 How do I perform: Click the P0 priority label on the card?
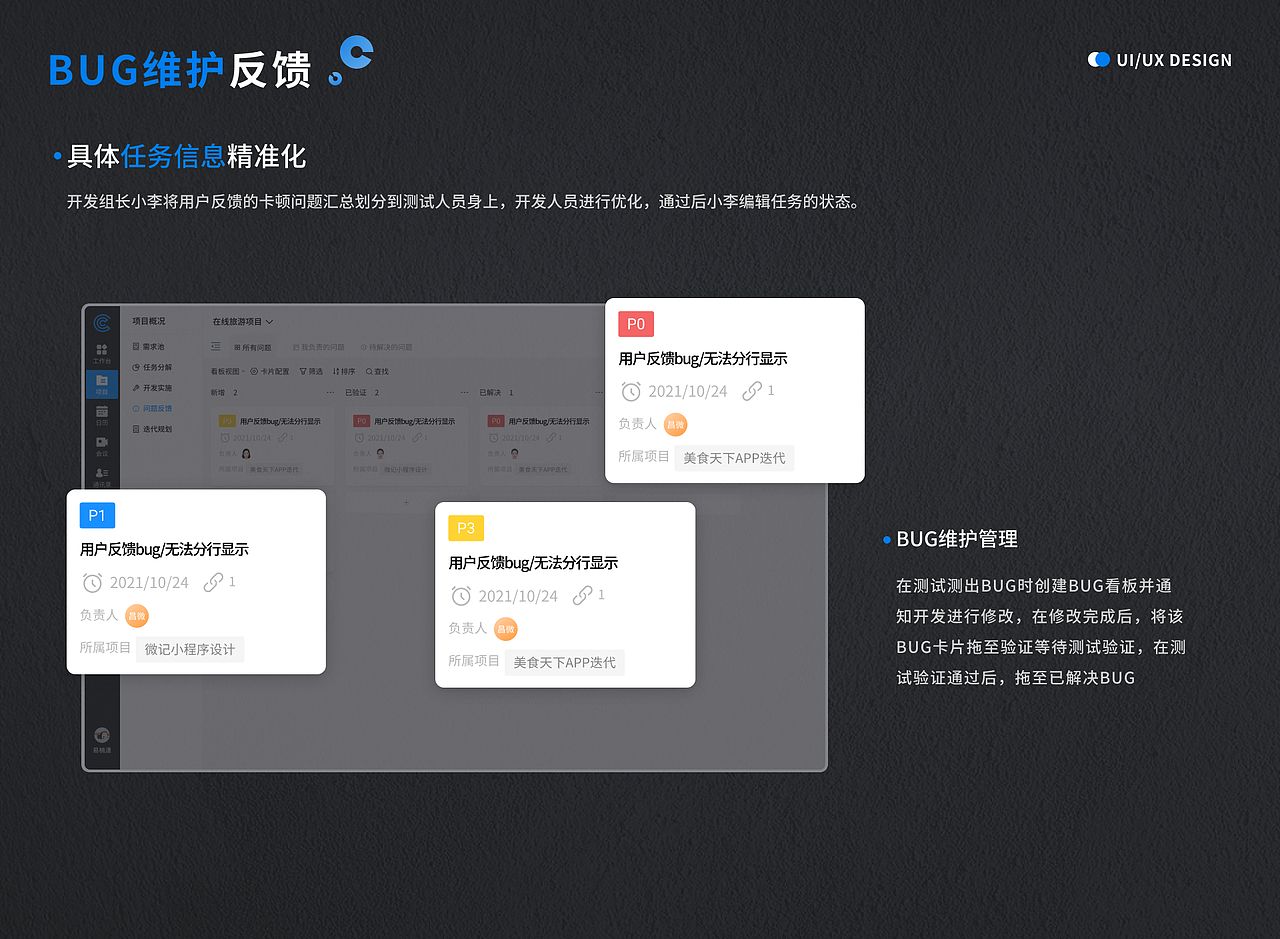click(636, 323)
